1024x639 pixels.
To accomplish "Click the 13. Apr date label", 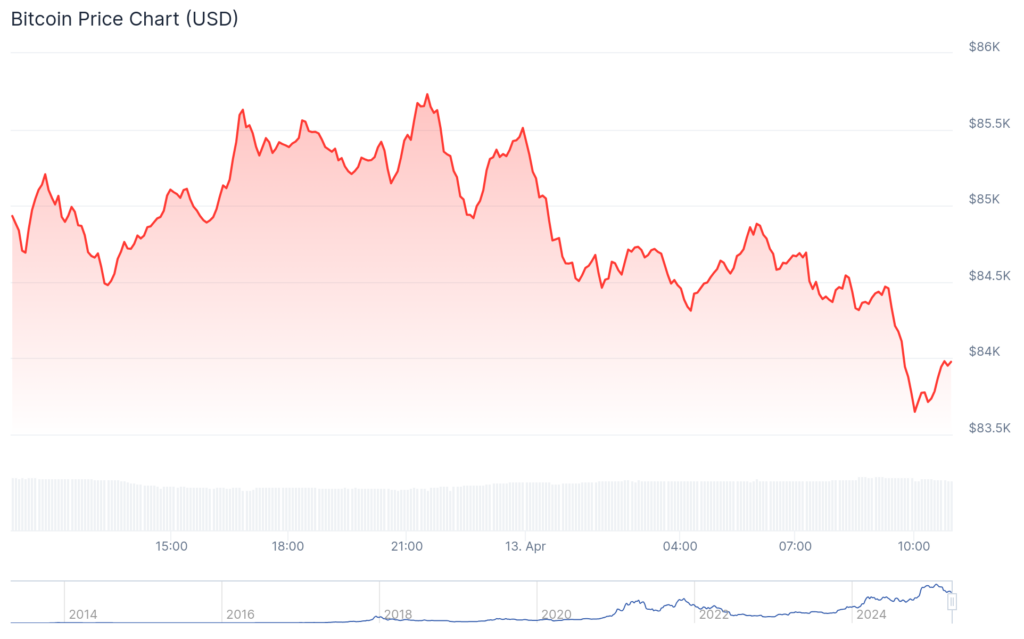I will [526, 546].
